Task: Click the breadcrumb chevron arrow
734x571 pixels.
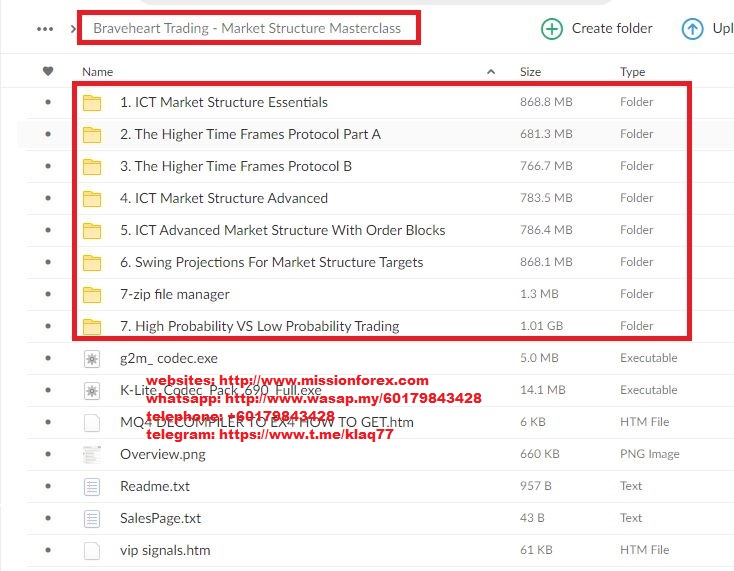Action: click(73, 29)
